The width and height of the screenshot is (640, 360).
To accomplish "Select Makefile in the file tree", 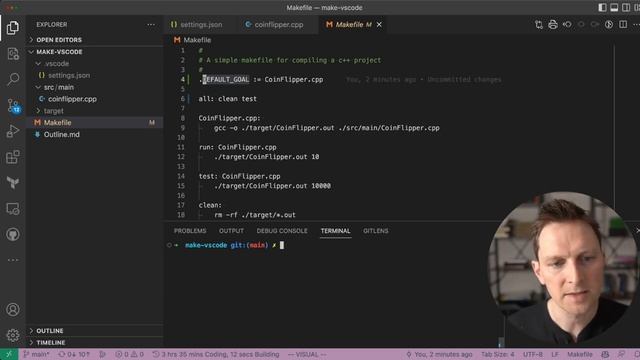I will [95, 122].
